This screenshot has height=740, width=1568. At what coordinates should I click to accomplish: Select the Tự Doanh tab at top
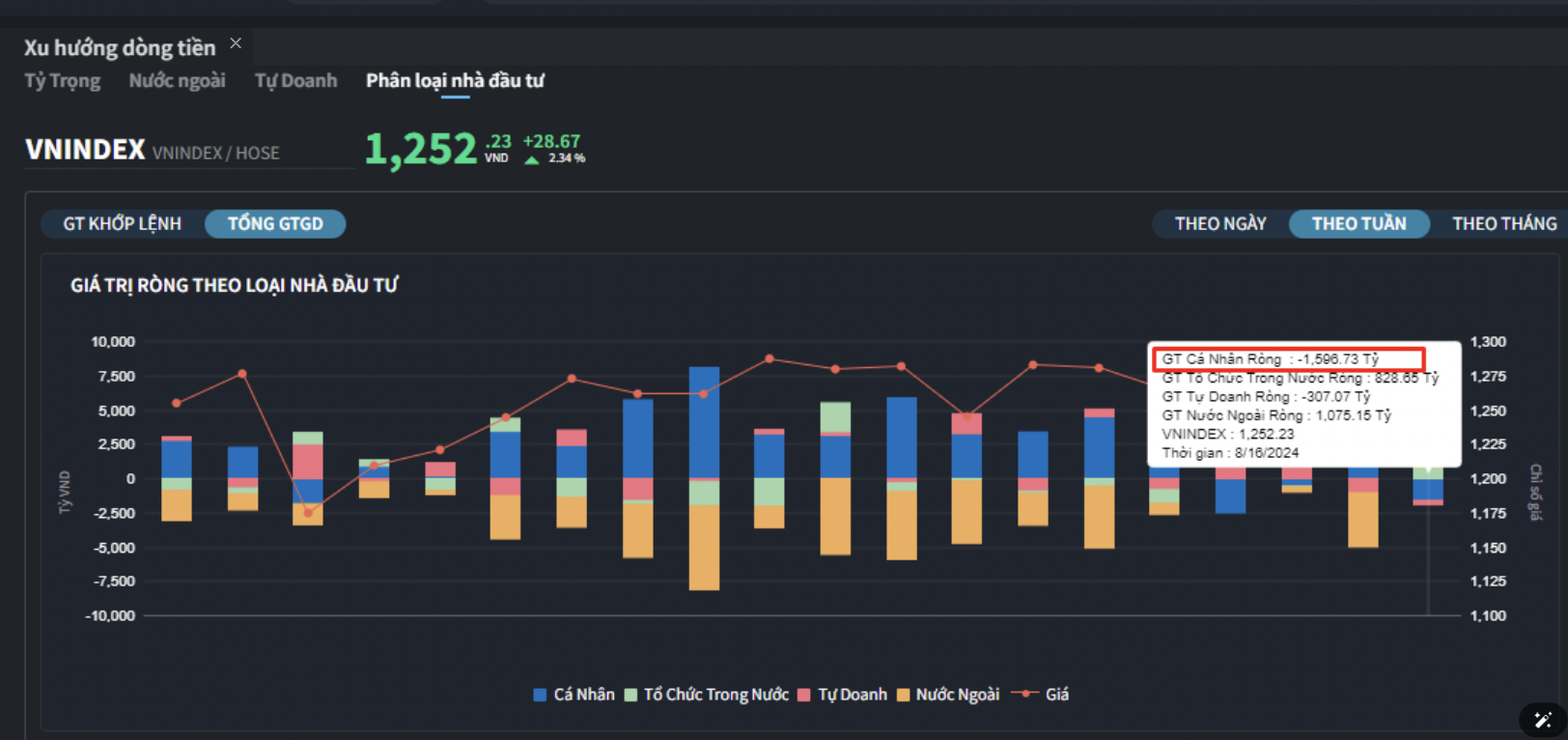pos(295,81)
